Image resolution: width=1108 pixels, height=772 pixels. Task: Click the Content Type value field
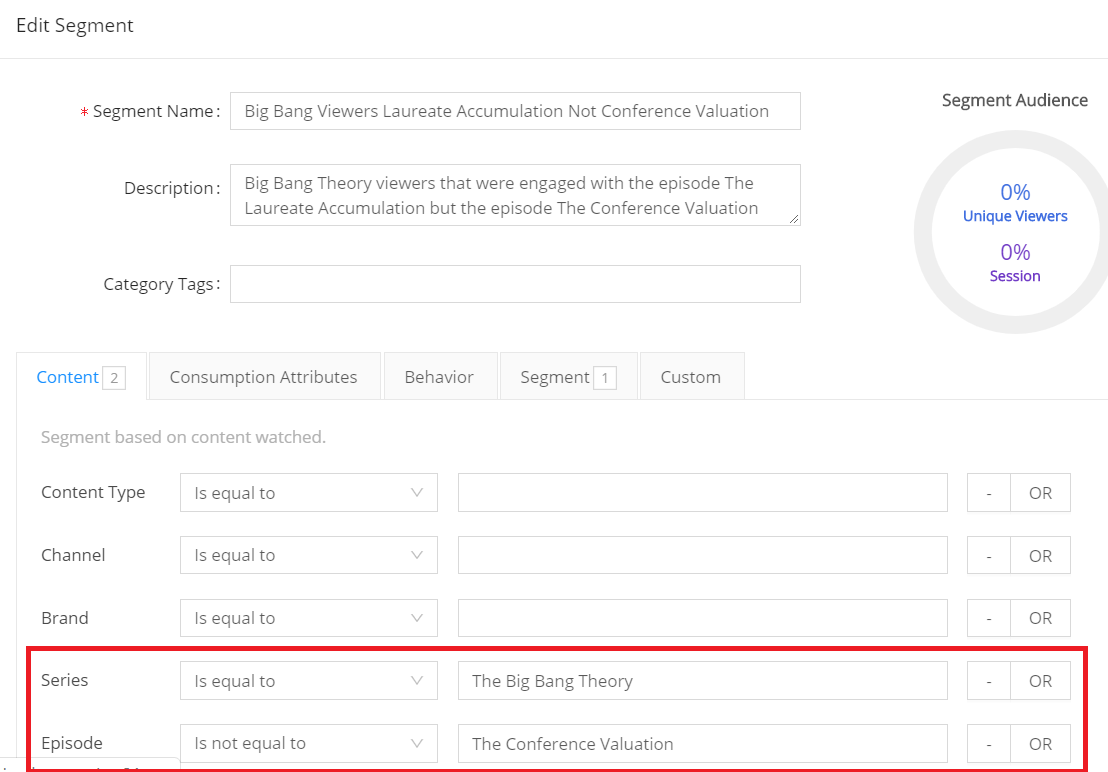(702, 493)
